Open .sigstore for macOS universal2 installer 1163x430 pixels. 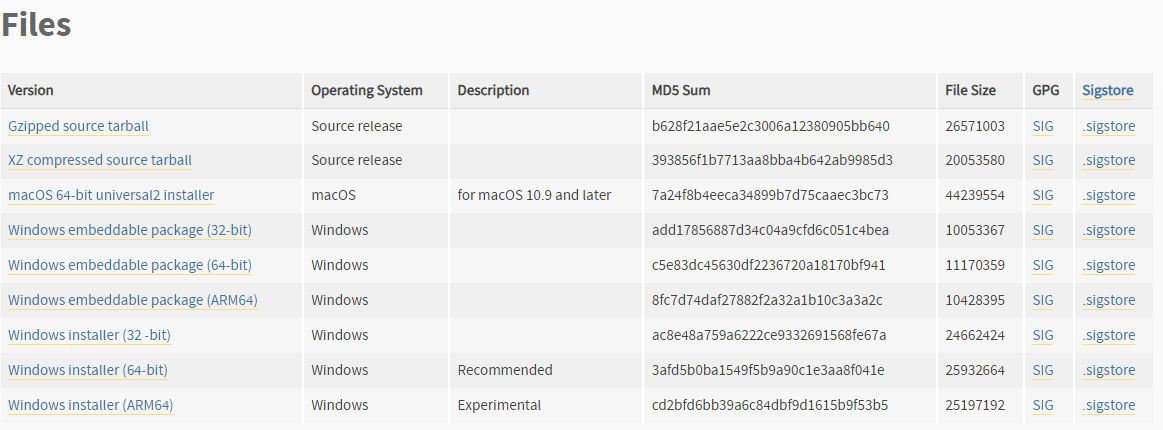pos(1108,195)
